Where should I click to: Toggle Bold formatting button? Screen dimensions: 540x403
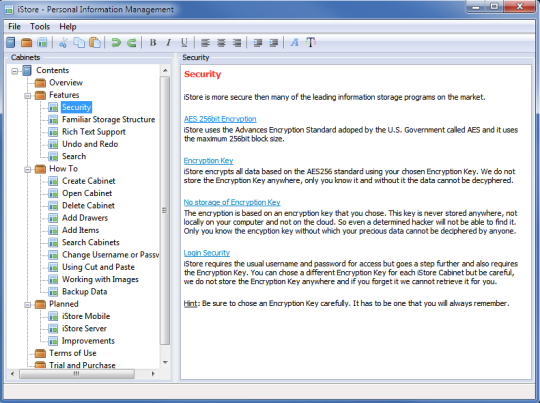153,43
